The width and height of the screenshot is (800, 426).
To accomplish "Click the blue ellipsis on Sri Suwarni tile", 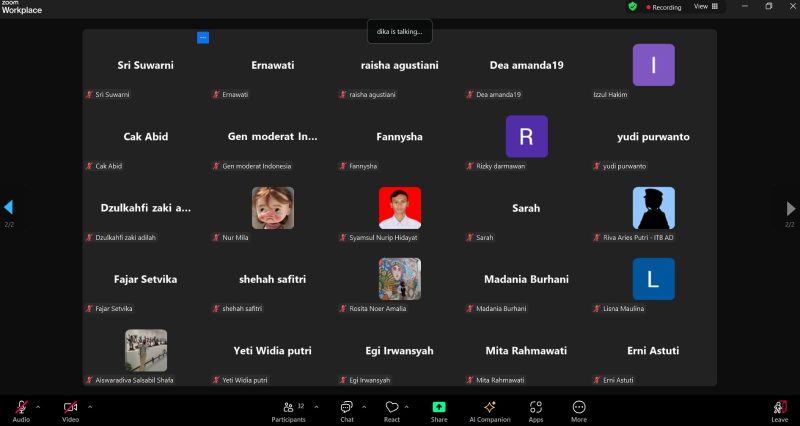I will tap(203, 37).
